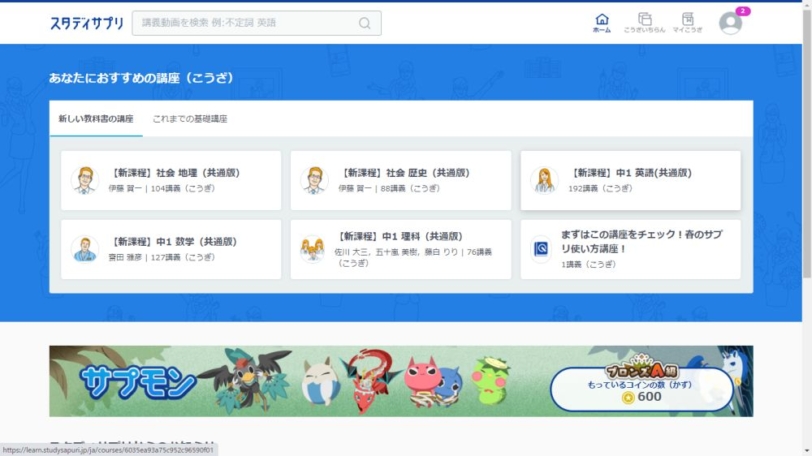Click the スタディサプリ logo

[x=86, y=23]
